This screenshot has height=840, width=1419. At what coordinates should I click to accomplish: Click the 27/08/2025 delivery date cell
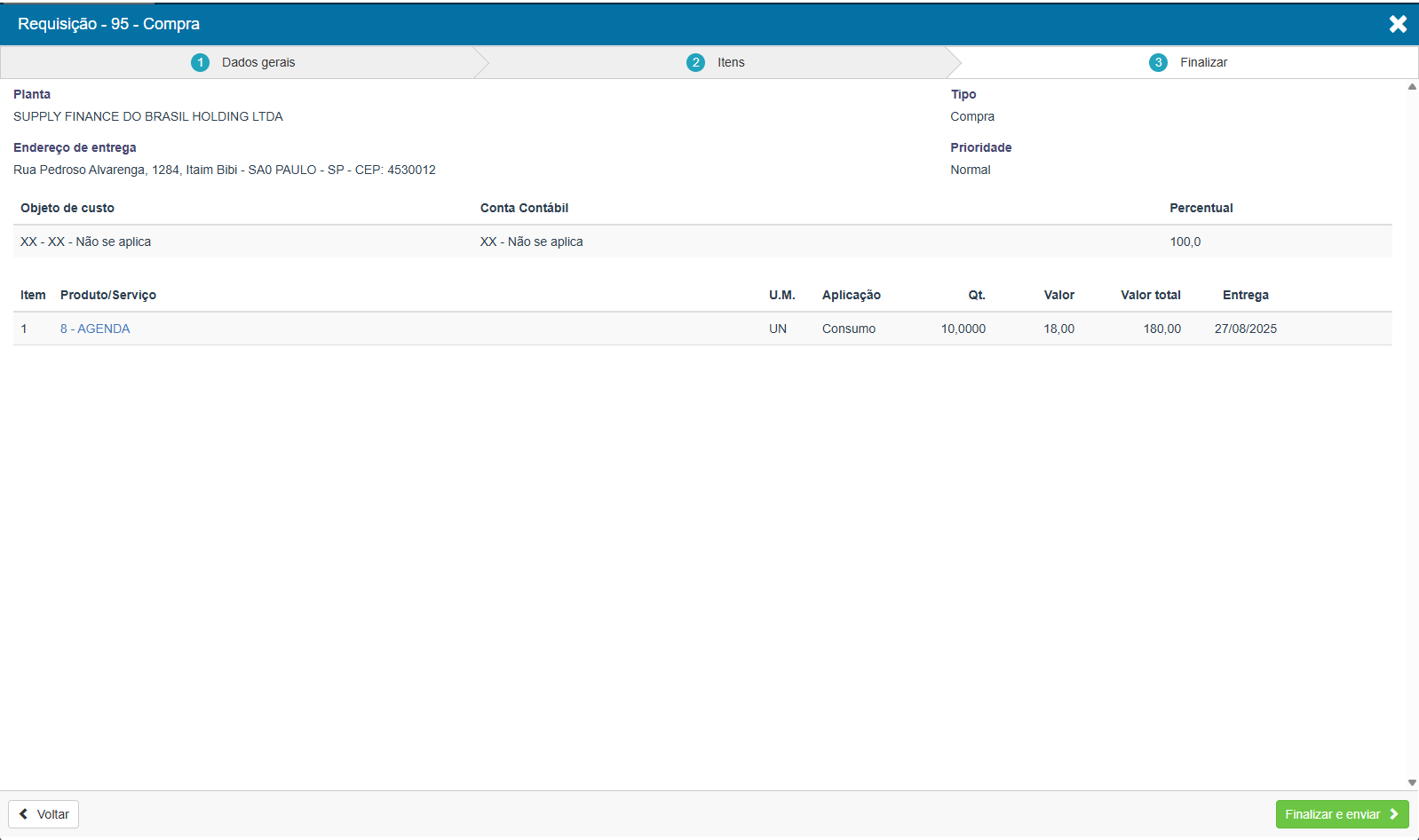tap(1245, 329)
